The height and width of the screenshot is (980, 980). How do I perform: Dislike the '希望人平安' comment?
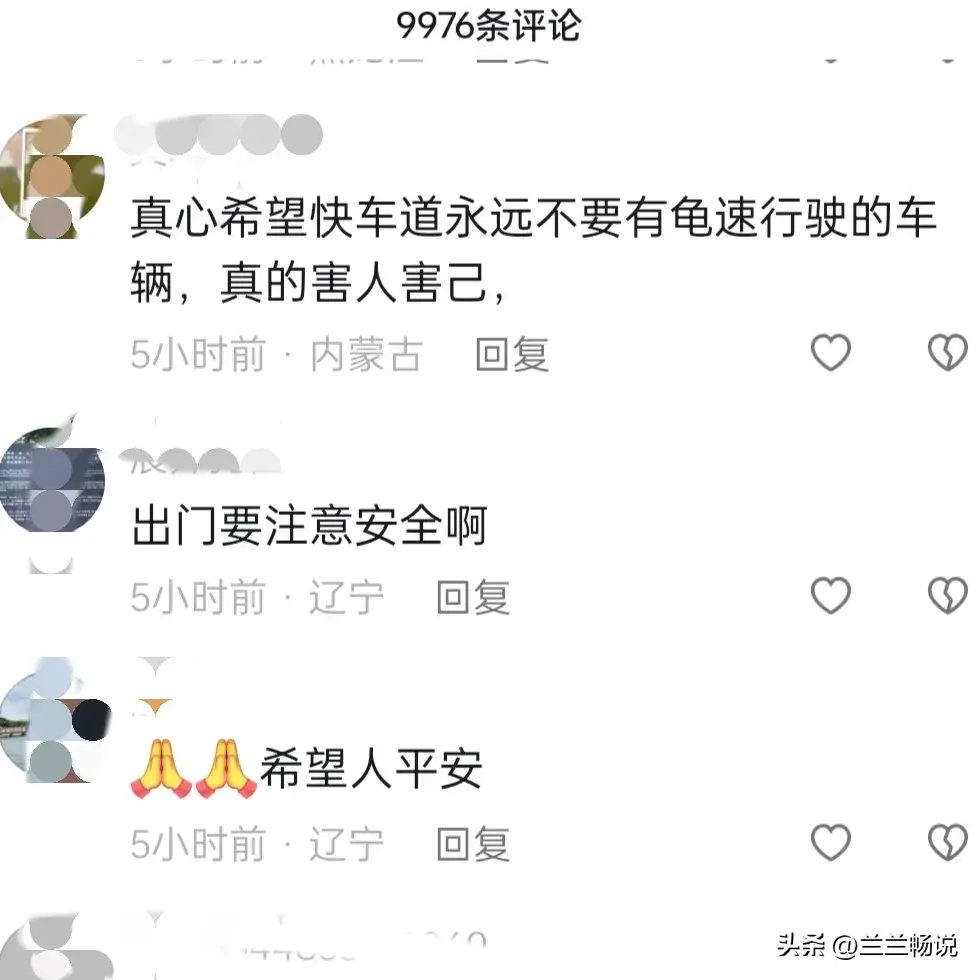tap(948, 842)
